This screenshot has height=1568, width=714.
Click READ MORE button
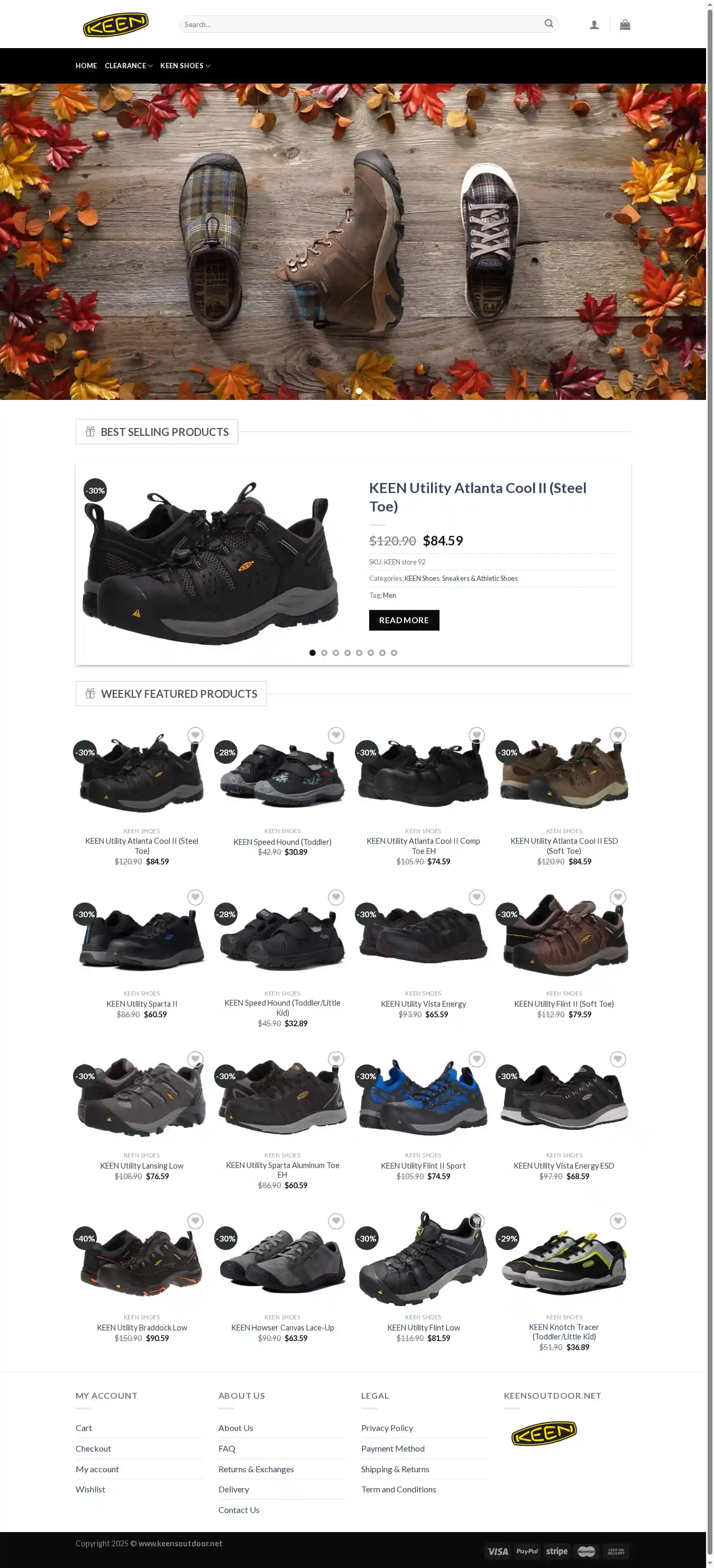[404, 620]
